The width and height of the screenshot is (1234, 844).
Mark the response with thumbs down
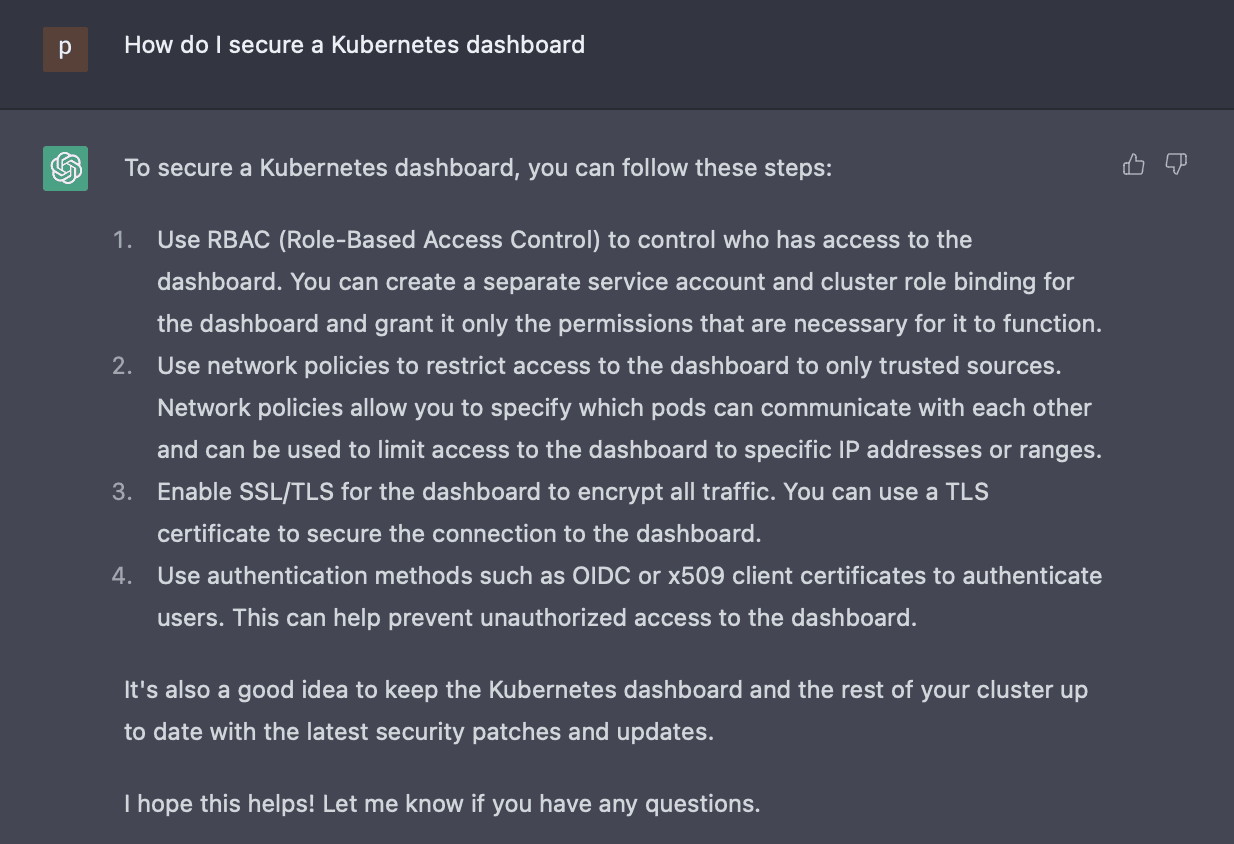click(x=1176, y=165)
